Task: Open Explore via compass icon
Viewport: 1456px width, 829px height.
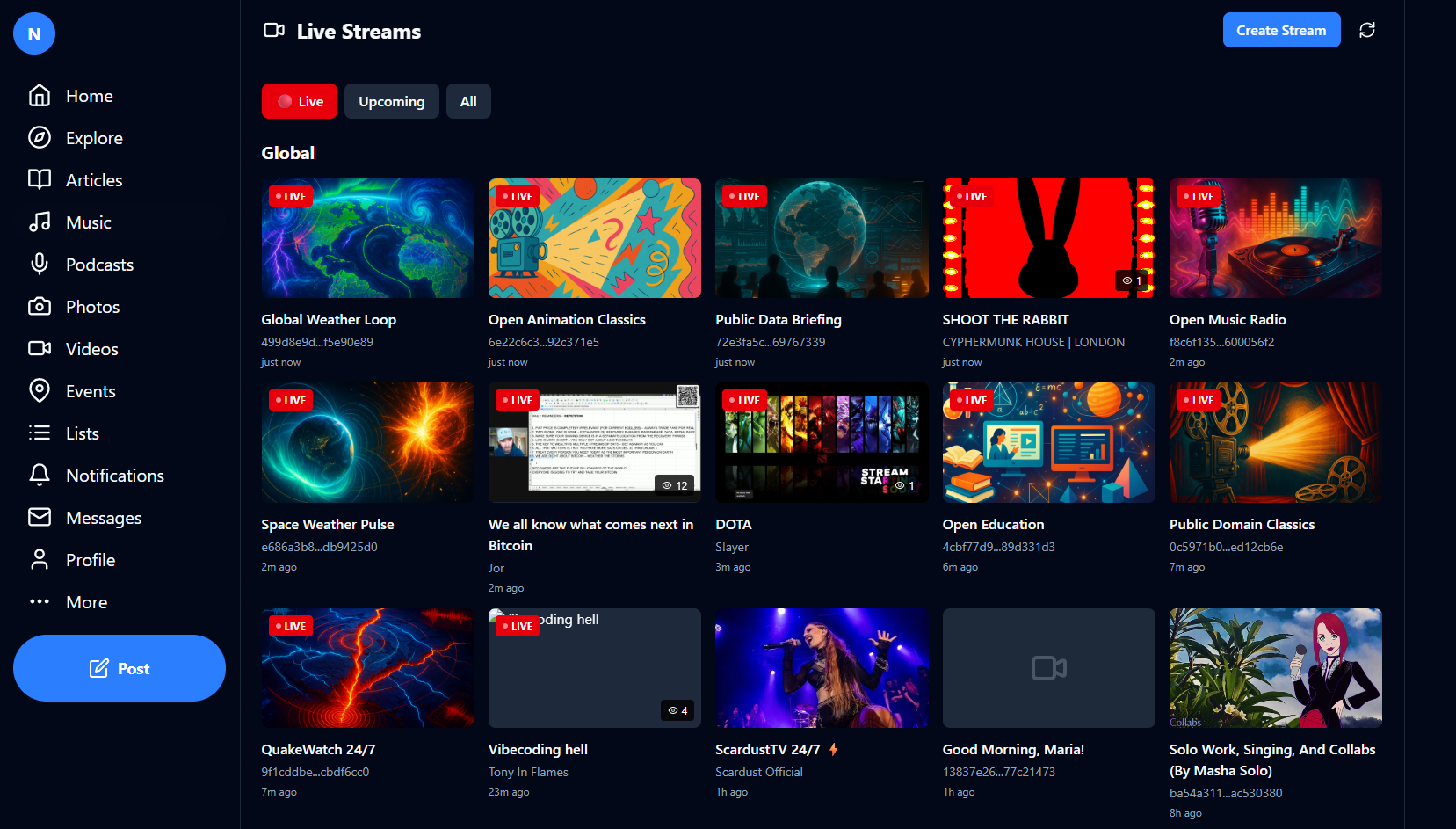Action: [40, 138]
